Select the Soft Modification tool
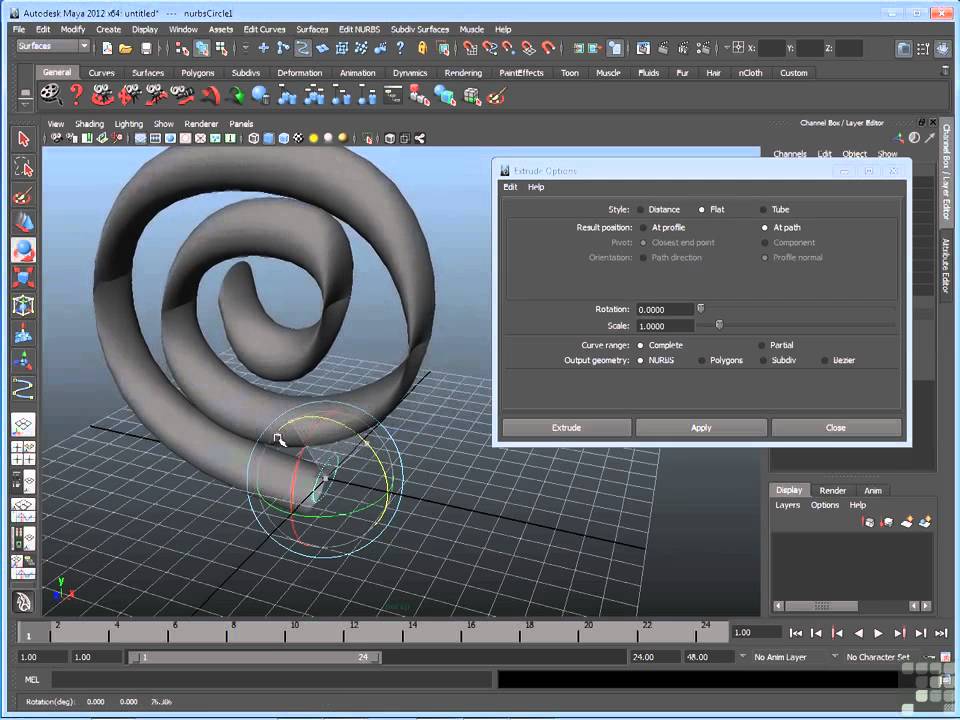 [x=23, y=333]
